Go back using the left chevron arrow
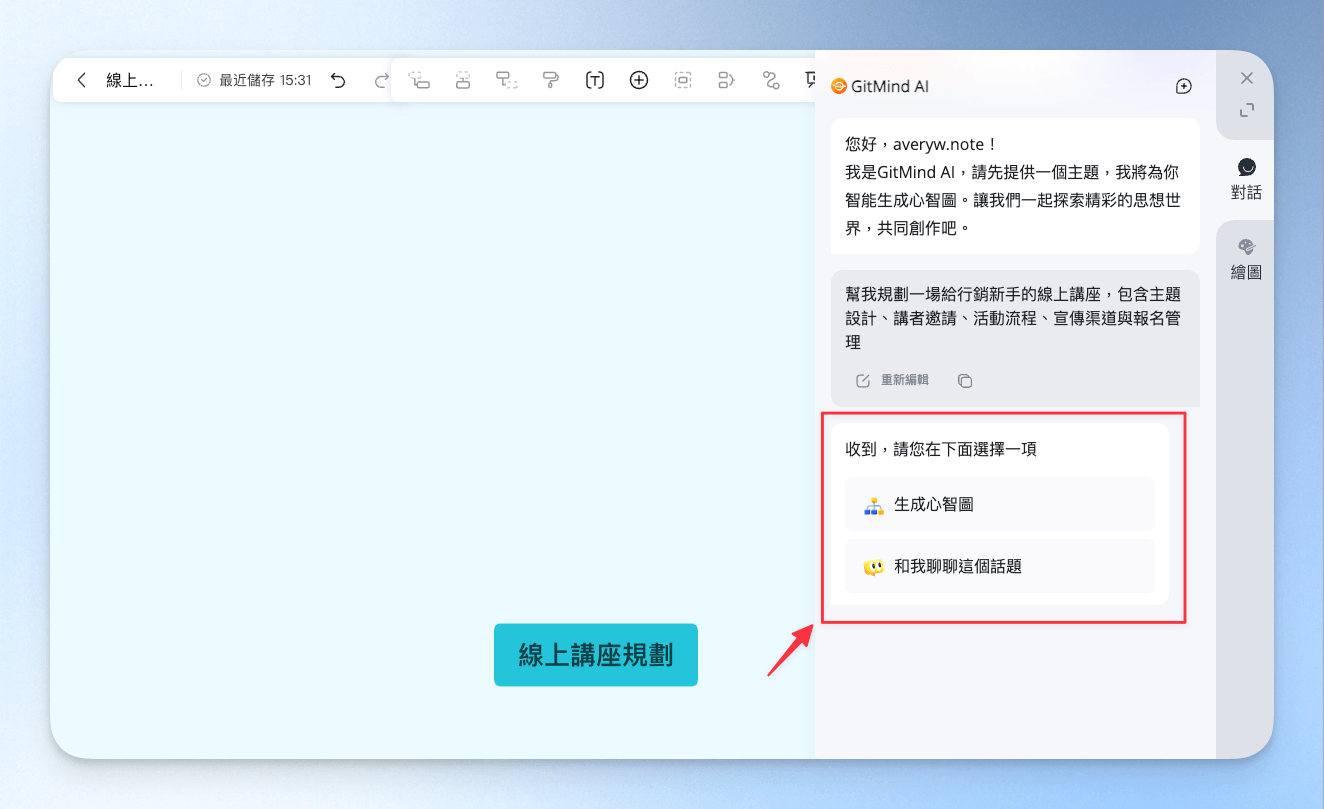The image size is (1324, 809). (82, 80)
